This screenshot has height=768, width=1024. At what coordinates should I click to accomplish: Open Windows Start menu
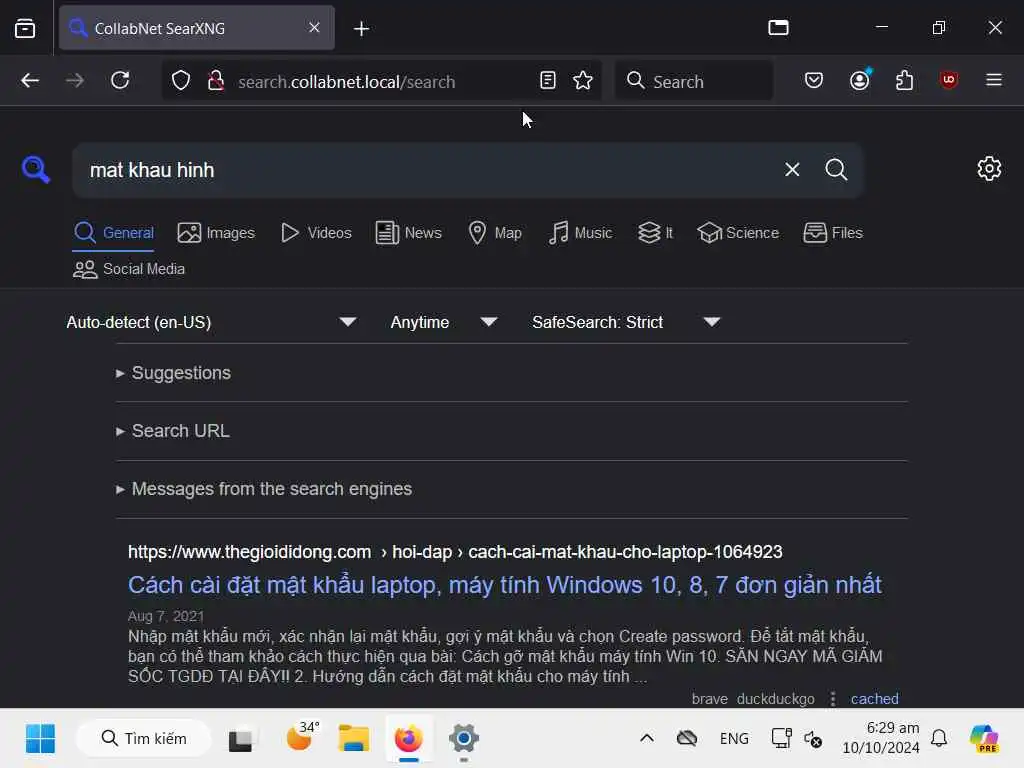[40, 739]
